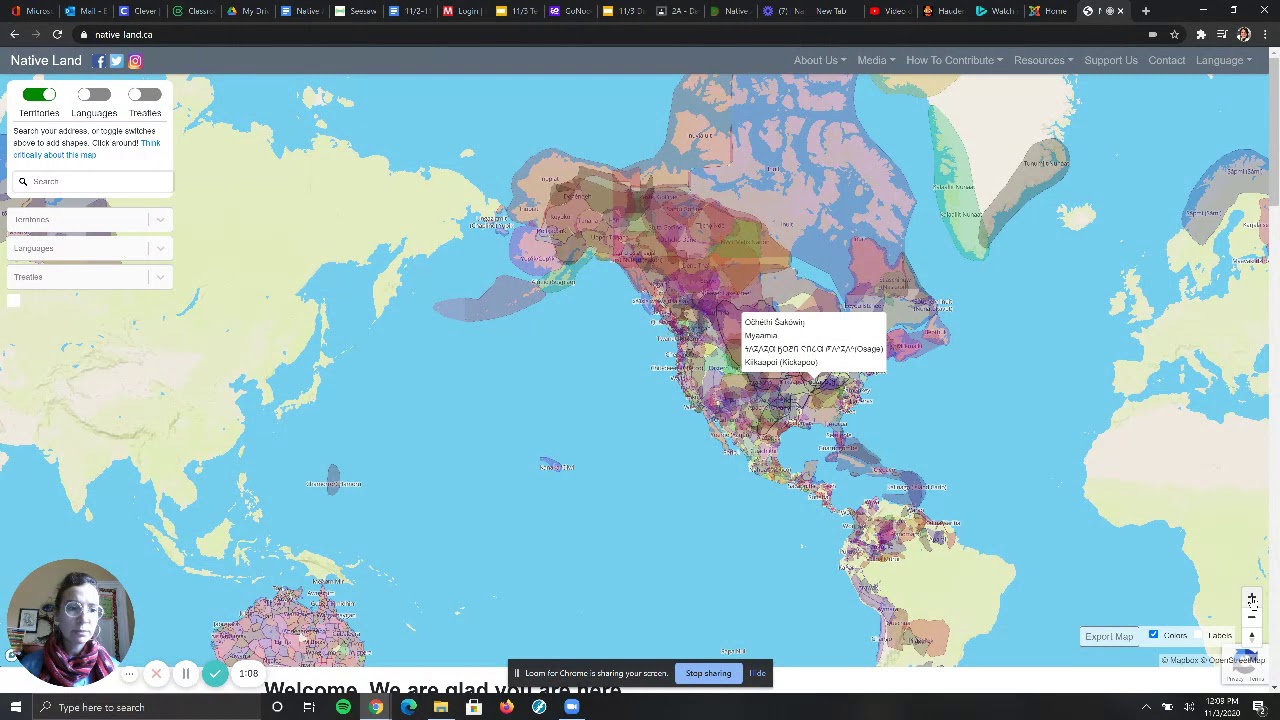Open Chrome extensions puzzle icon
The height and width of the screenshot is (720, 1280).
[x=1201, y=35]
